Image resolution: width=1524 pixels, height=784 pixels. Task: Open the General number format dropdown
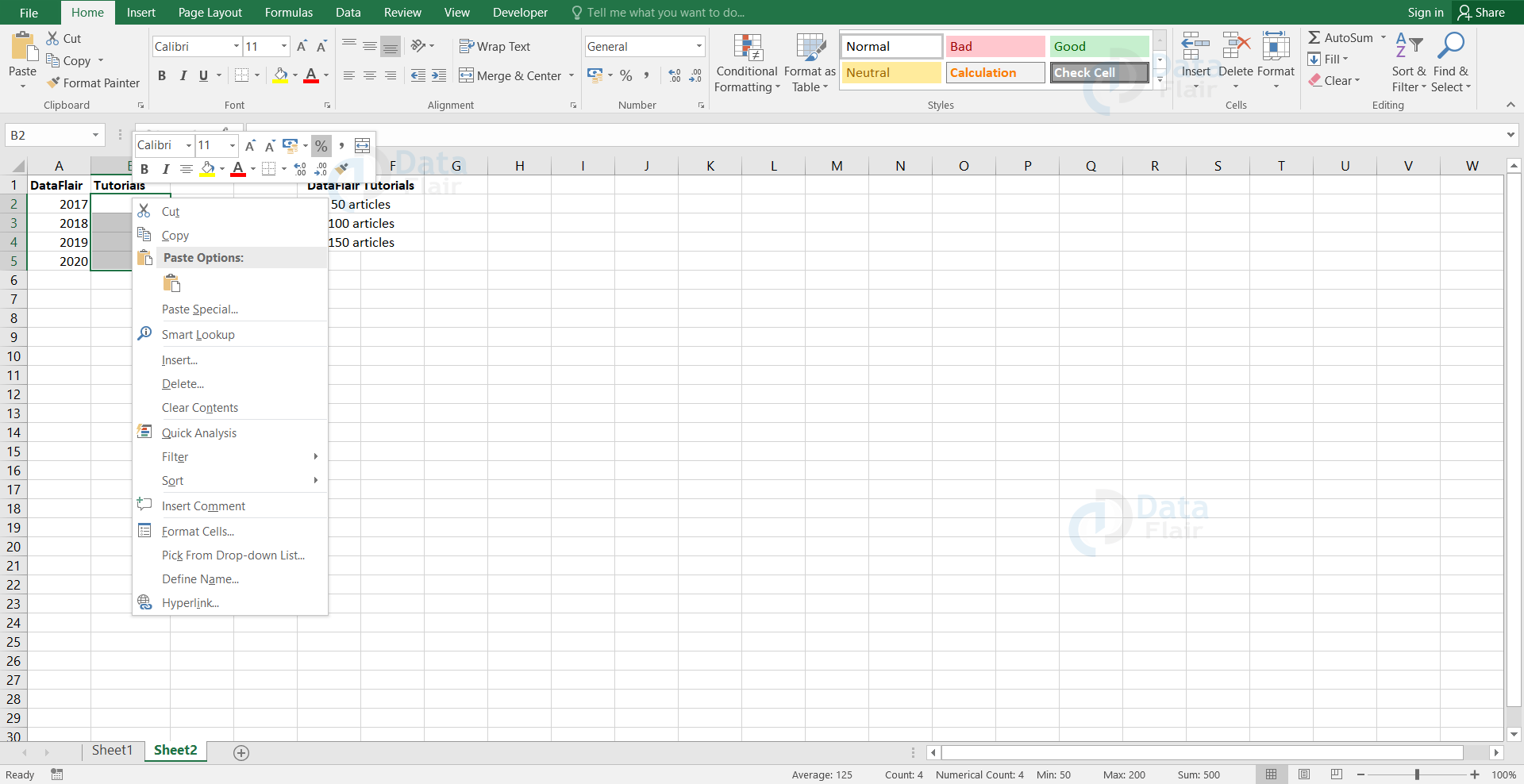point(698,46)
